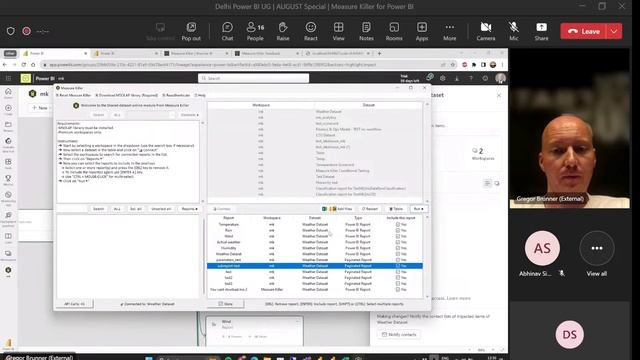Select the DS participant avatar
The height and width of the screenshot is (360, 640).
569,334
